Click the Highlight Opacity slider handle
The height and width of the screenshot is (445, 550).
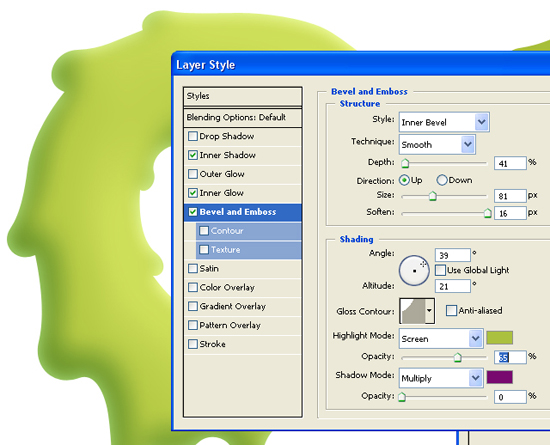pos(457,357)
